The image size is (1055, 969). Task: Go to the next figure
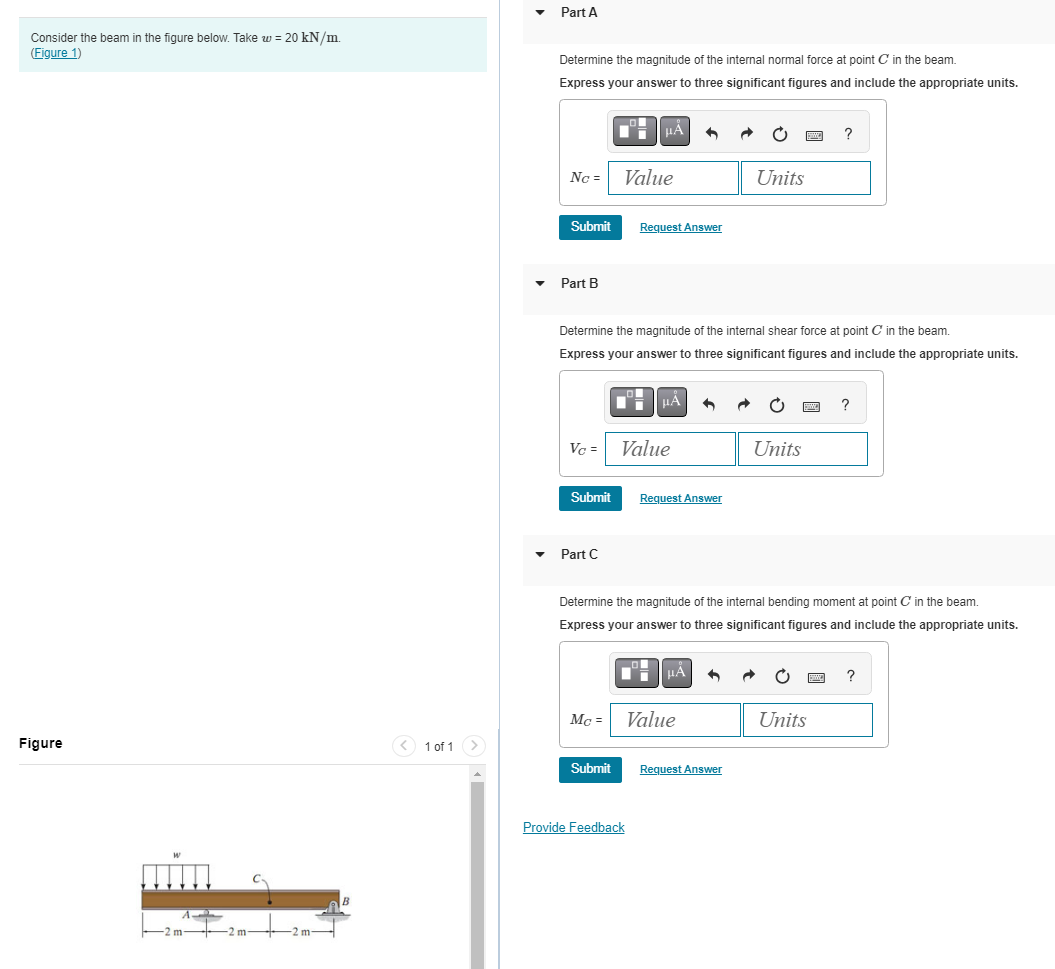pyautogui.click(x=474, y=746)
